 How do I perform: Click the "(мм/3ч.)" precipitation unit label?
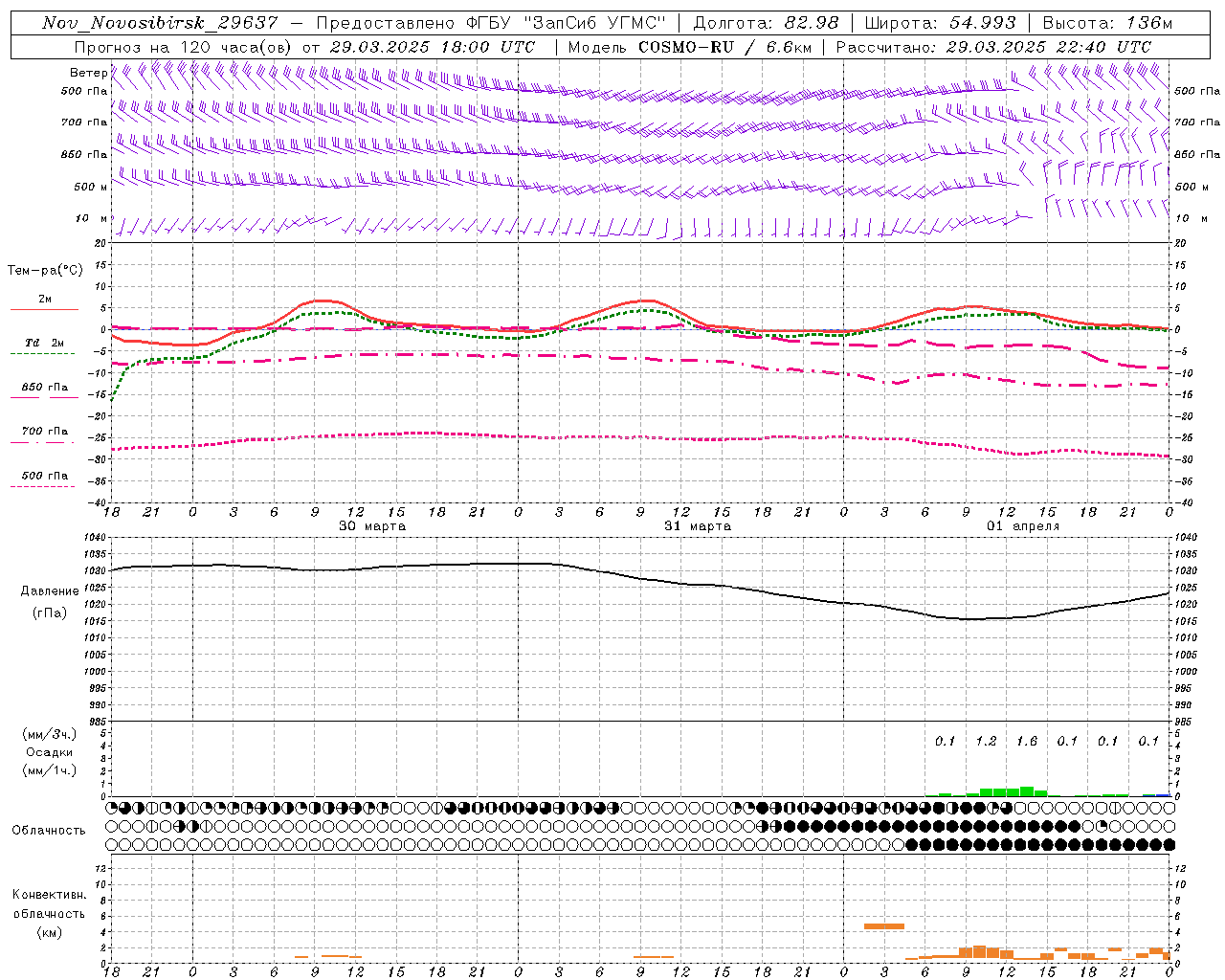[x=50, y=735]
